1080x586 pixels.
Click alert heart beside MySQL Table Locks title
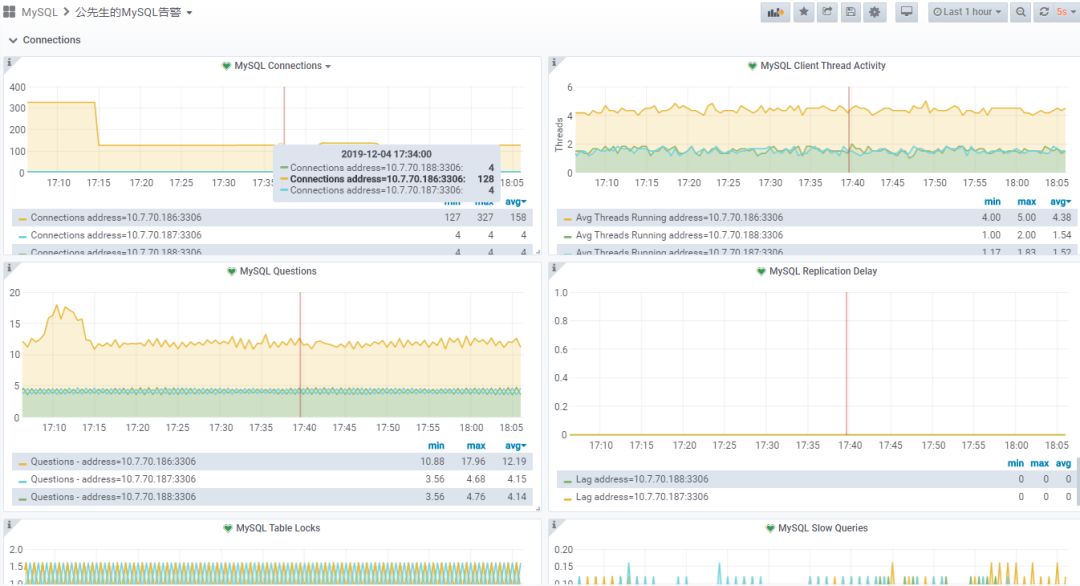pyautogui.click(x=228, y=528)
